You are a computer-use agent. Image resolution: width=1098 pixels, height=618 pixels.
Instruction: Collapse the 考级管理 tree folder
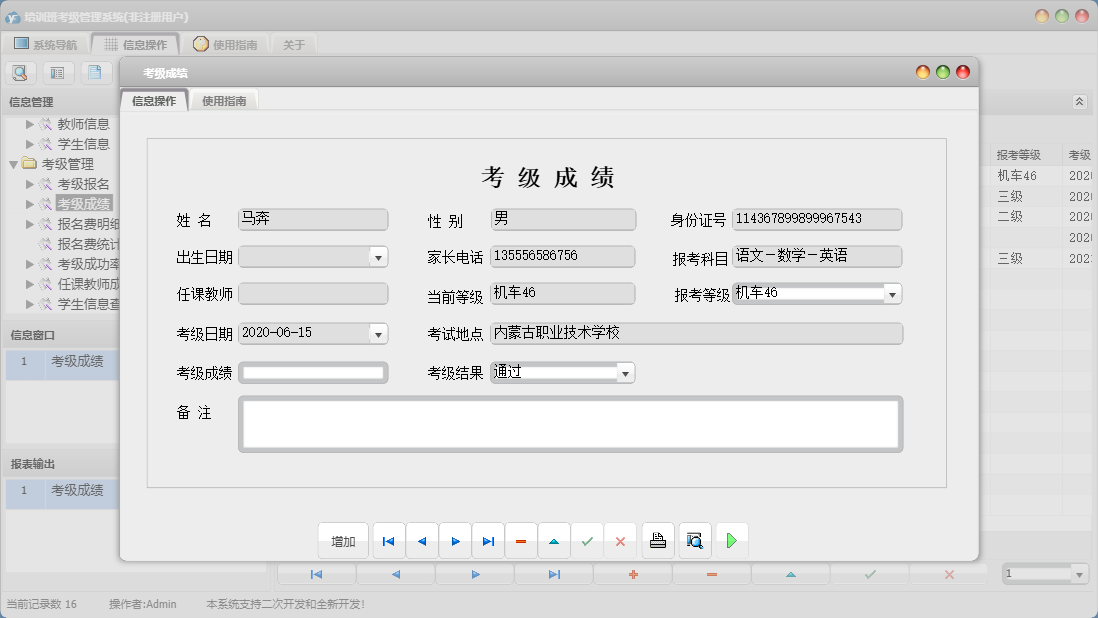13,164
